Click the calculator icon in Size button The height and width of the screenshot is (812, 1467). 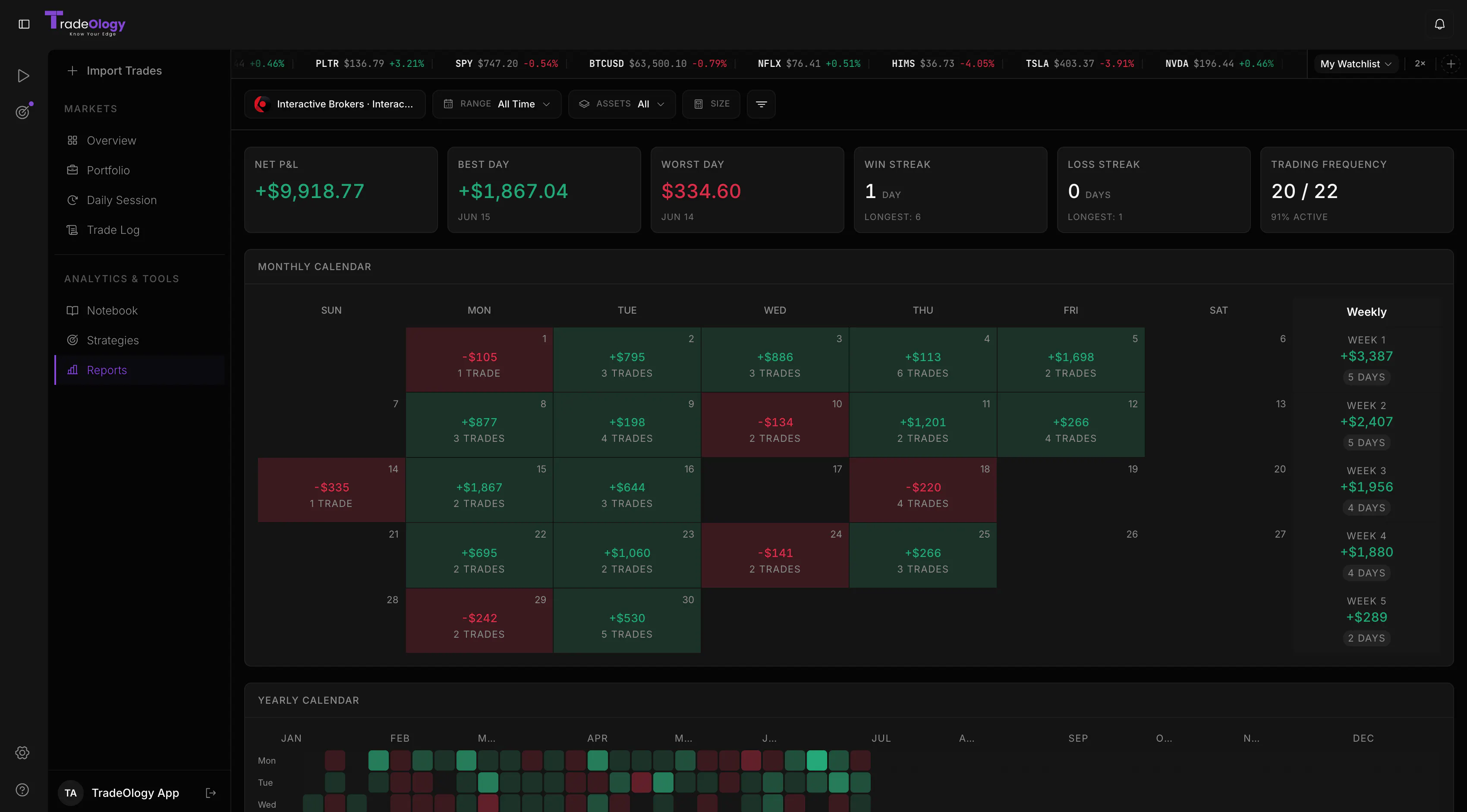(x=698, y=104)
